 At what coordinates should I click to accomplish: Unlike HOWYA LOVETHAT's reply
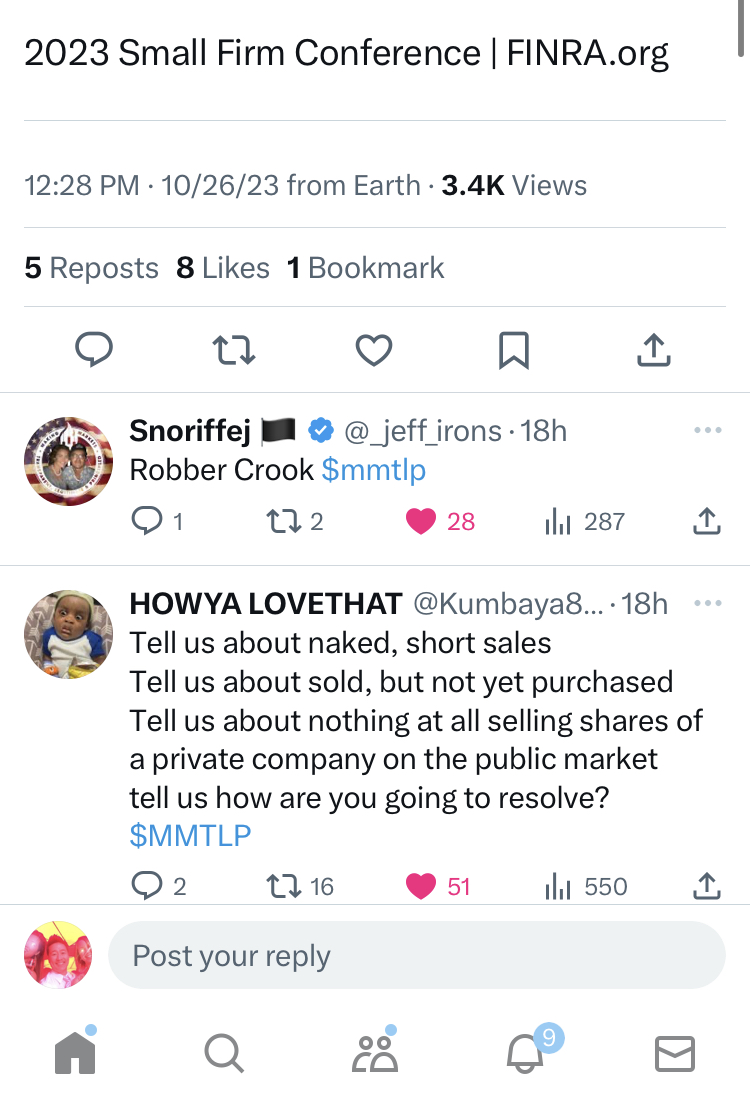[x=422, y=886]
